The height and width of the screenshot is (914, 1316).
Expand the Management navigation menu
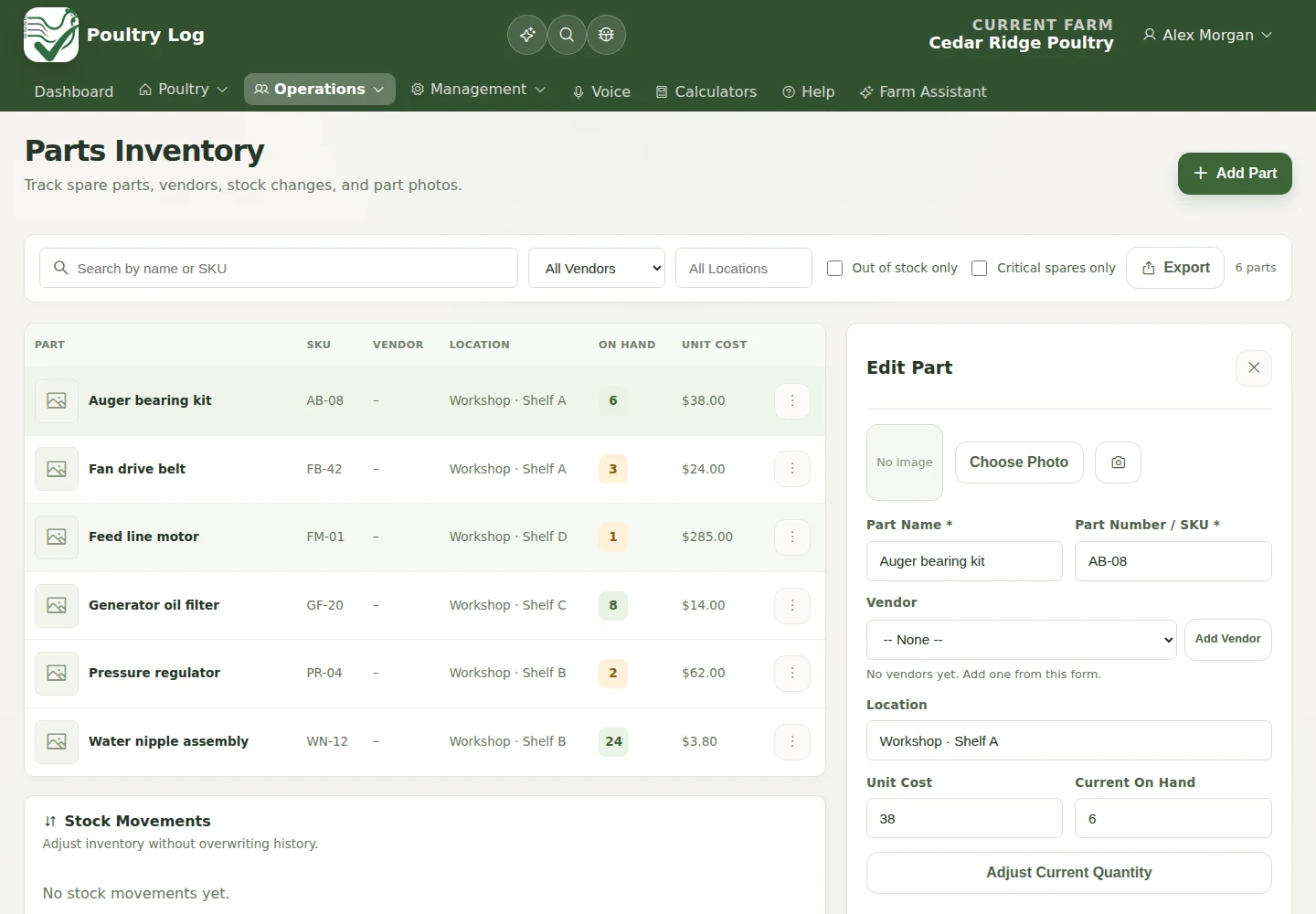pos(478,90)
